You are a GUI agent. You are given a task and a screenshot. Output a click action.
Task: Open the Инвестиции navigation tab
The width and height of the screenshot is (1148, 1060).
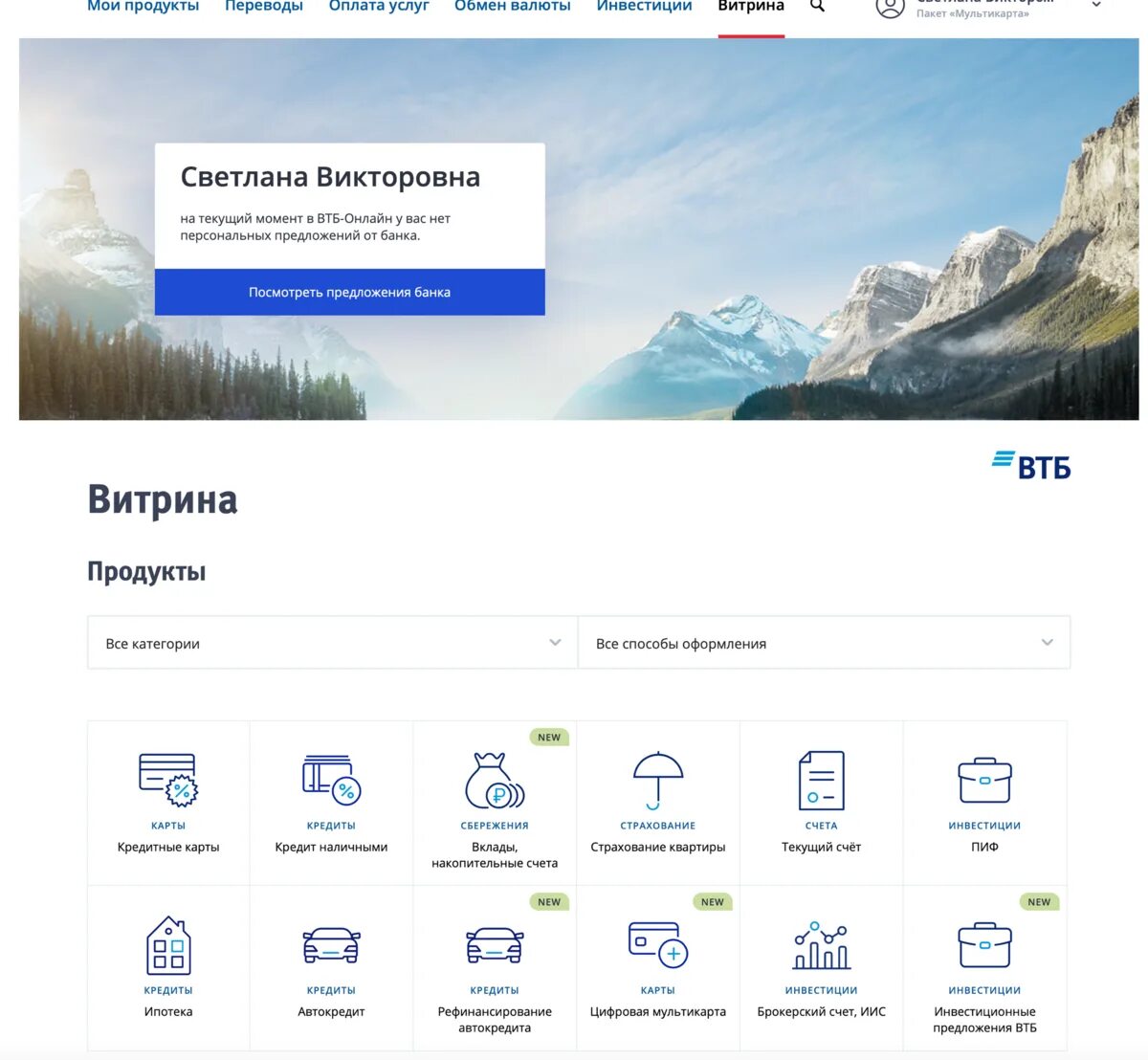click(645, 6)
